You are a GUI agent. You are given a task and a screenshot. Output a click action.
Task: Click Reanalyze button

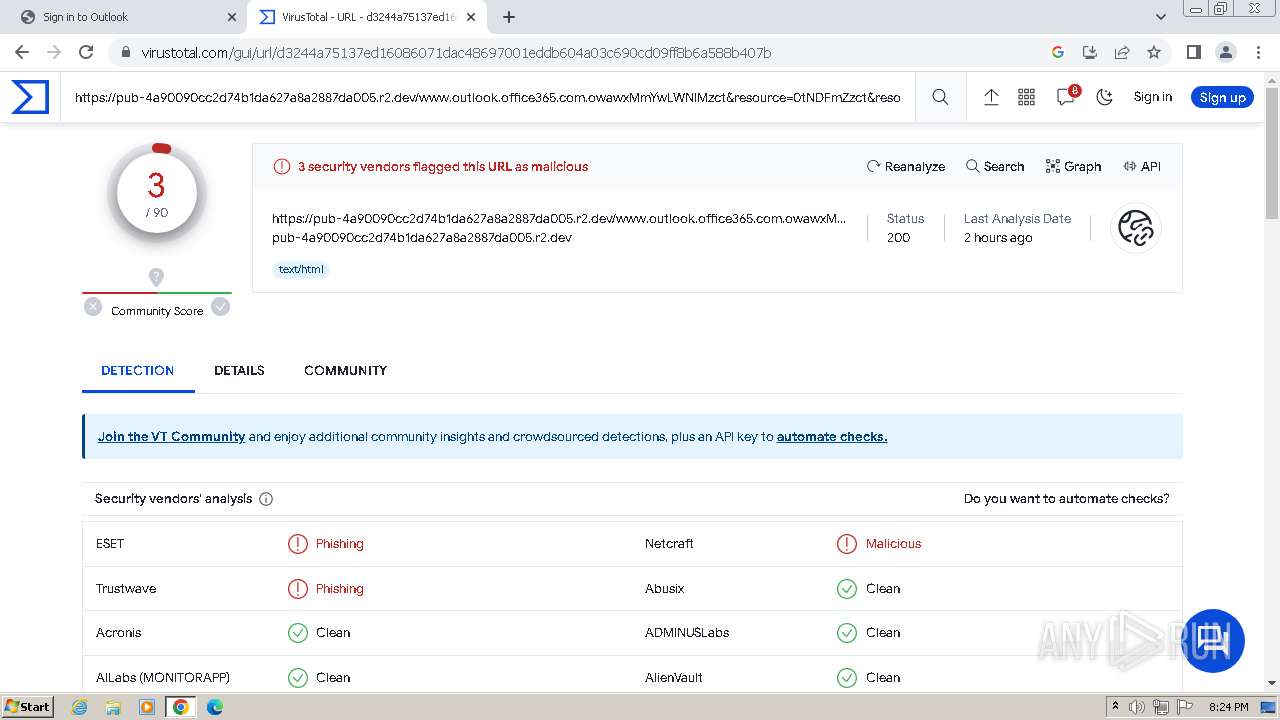point(906,166)
